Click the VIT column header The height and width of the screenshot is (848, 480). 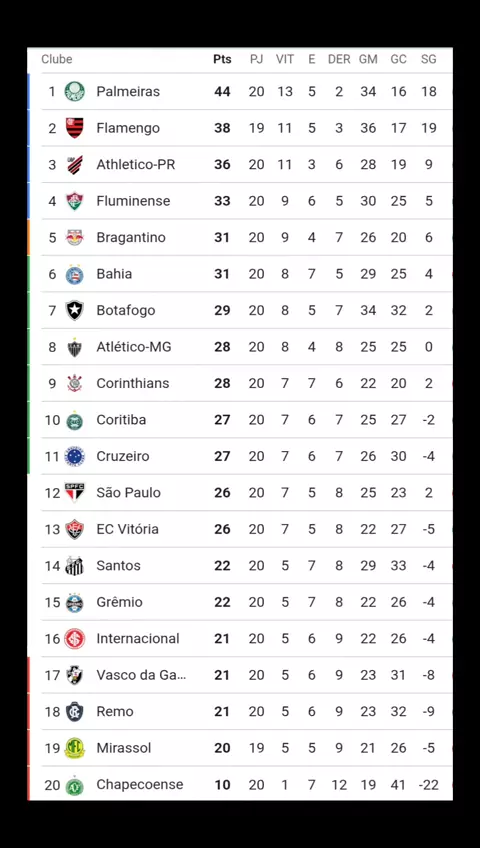285,59
